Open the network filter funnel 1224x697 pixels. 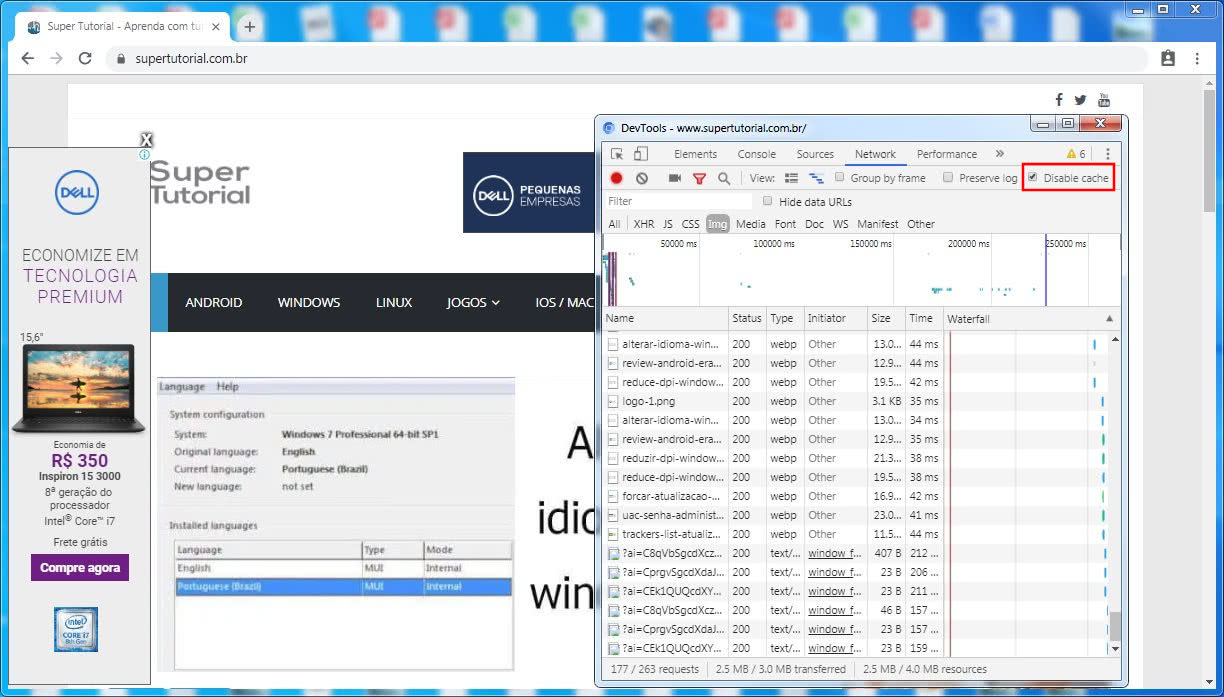click(699, 178)
